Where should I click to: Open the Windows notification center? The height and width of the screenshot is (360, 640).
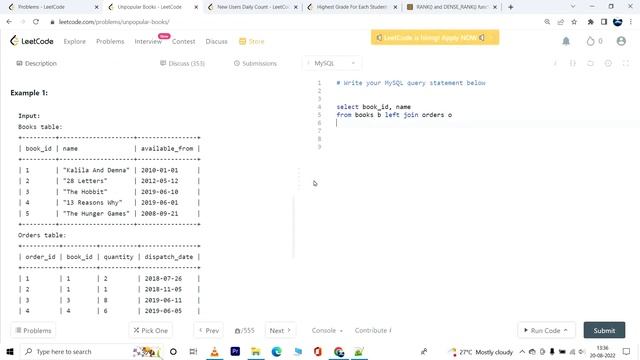pyautogui.click(x=626, y=351)
